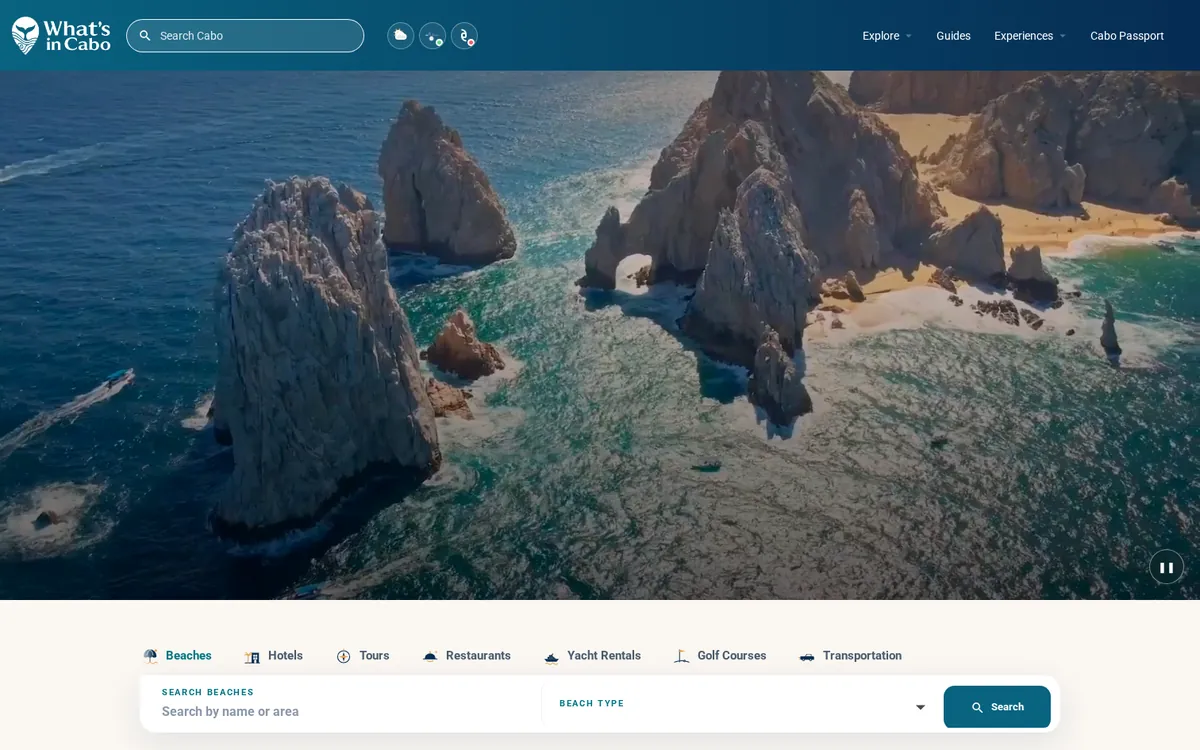Select the Golf Courses flag icon
The image size is (1200, 750).
(682, 657)
